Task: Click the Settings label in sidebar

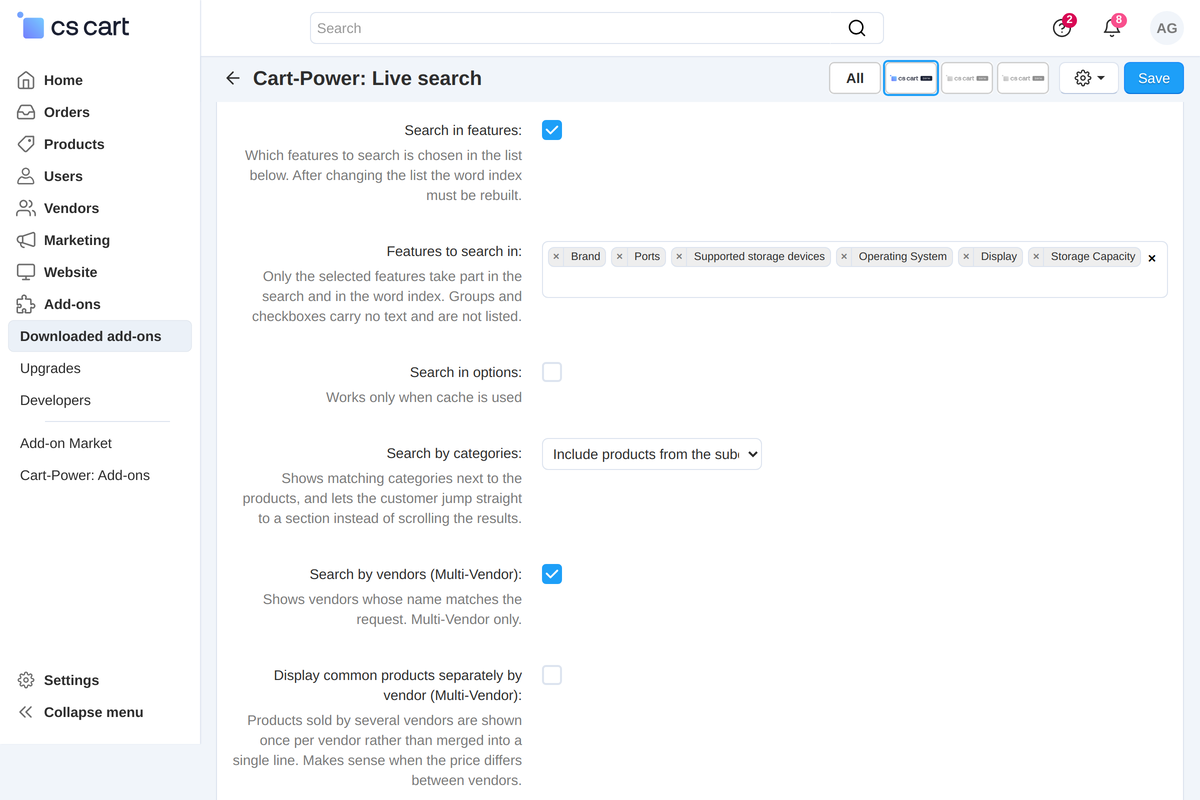Action: pos(71,680)
